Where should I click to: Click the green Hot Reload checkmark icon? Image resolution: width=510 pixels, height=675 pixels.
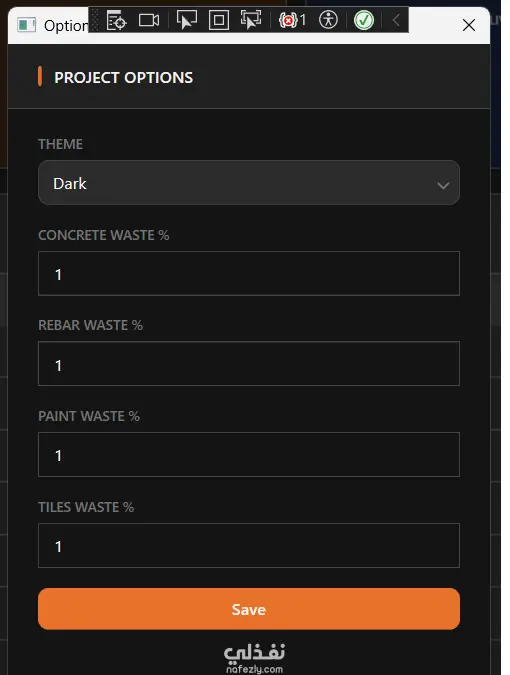pyautogui.click(x=364, y=20)
